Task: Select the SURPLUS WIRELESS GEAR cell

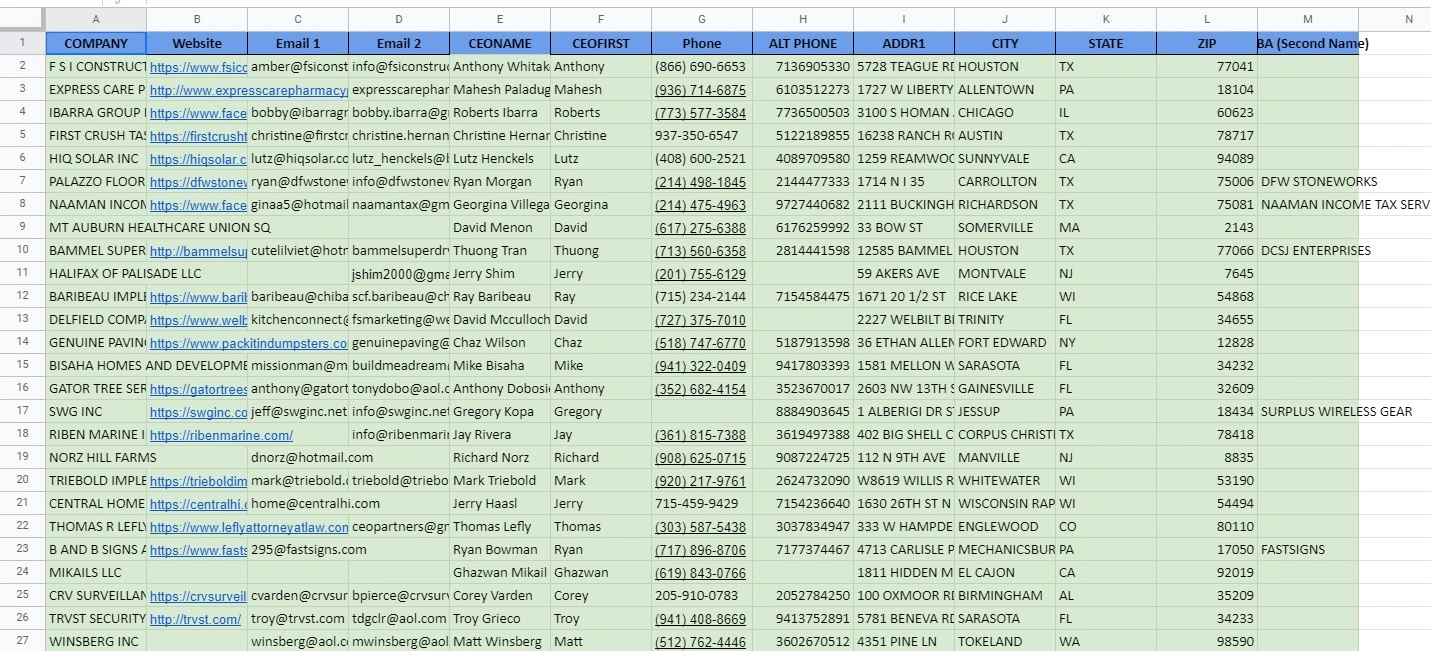Action: [1308, 412]
